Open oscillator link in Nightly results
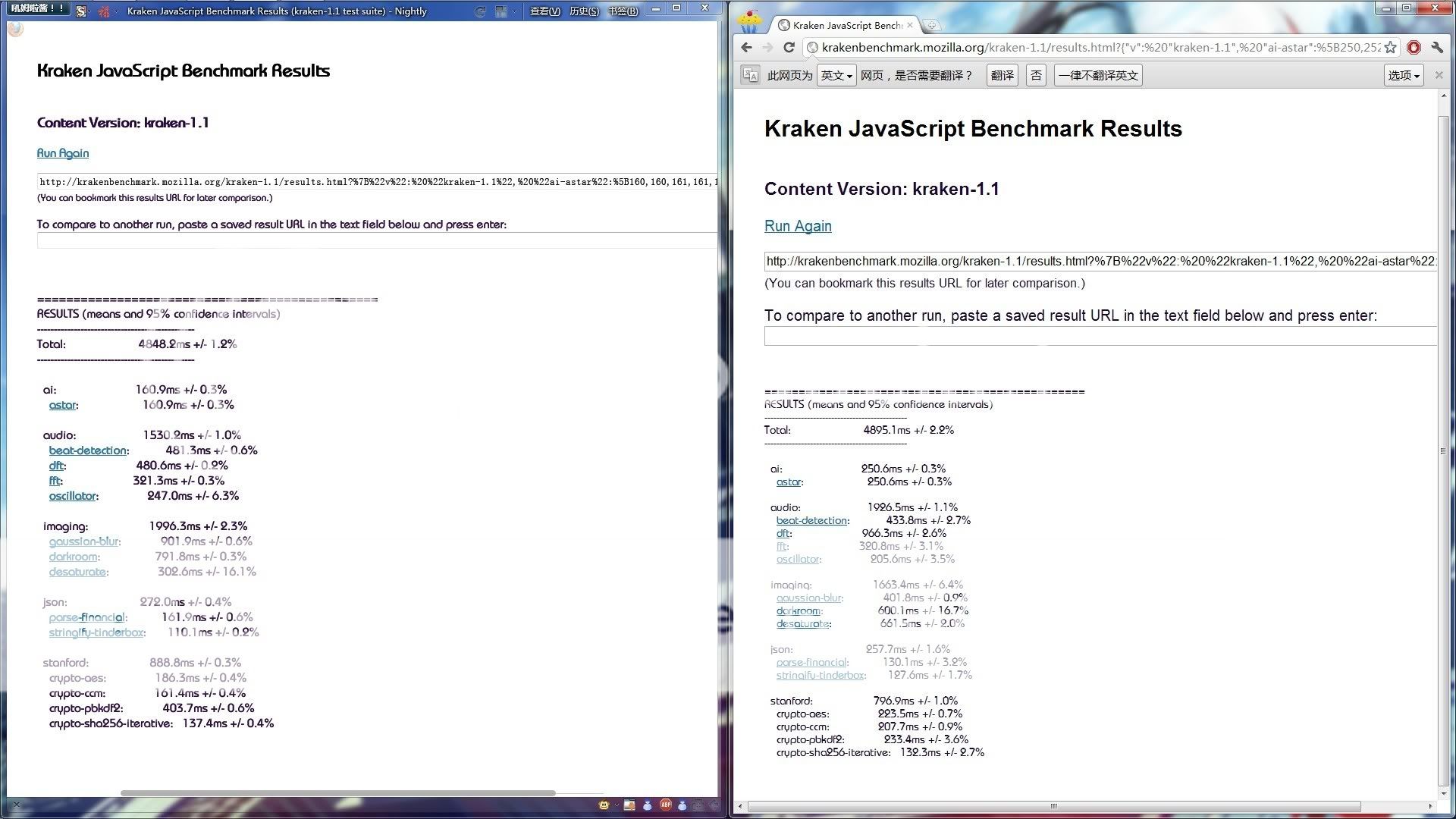1456x819 pixels. pyautogui.click(x=73, y=496)
